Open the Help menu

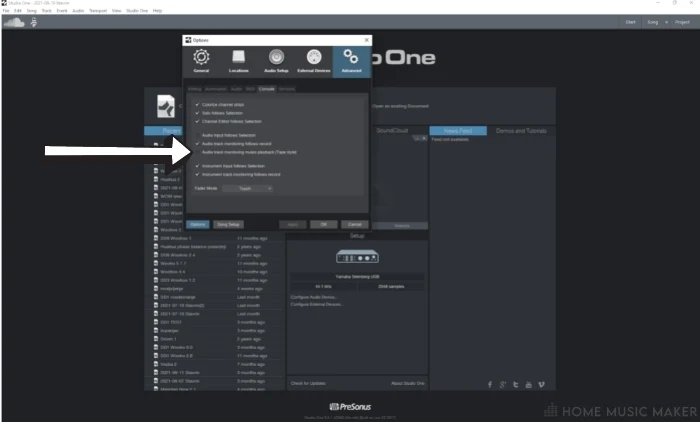[x=158, y=11]
